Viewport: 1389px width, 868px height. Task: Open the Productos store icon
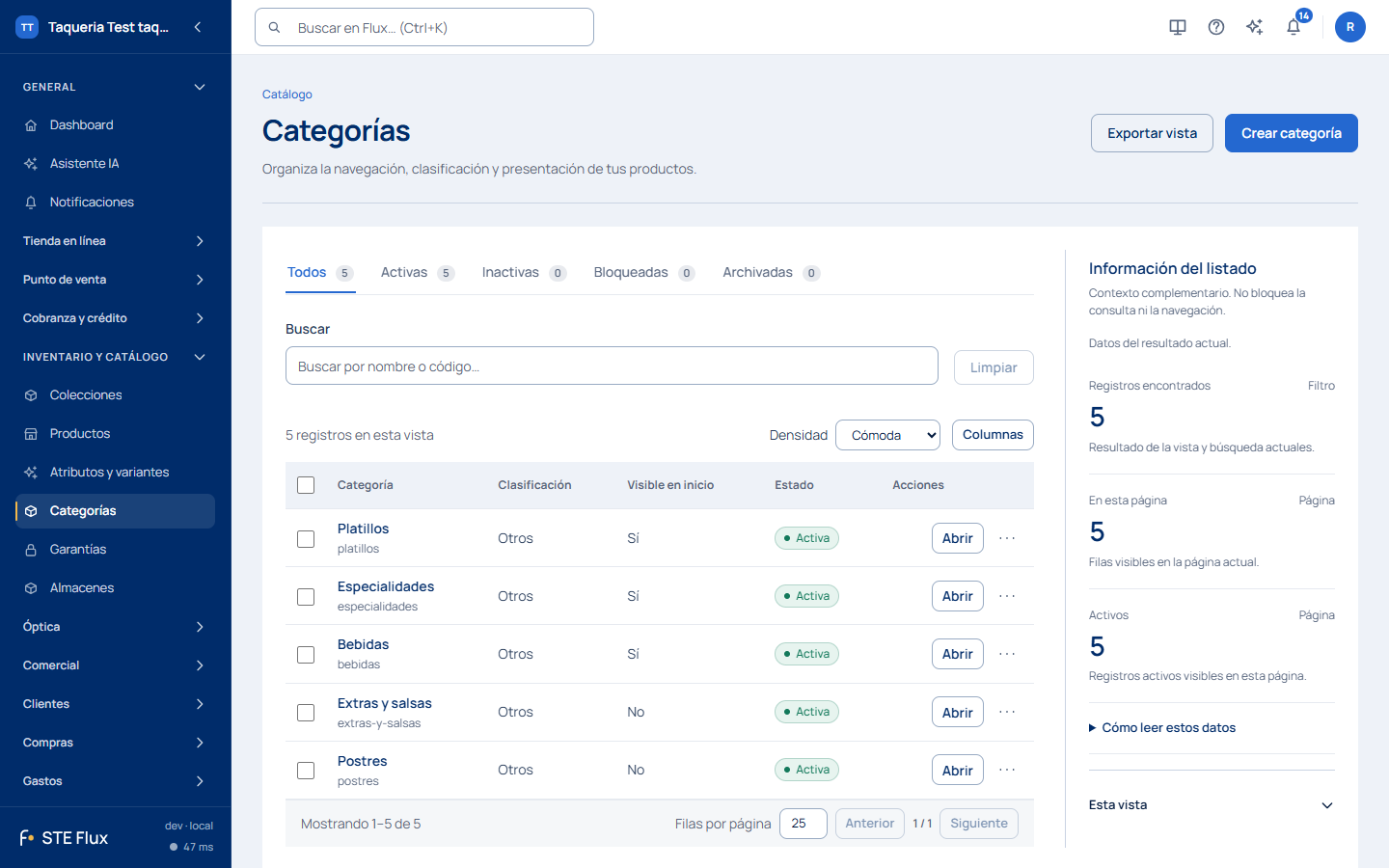click(x=31, y=434)
